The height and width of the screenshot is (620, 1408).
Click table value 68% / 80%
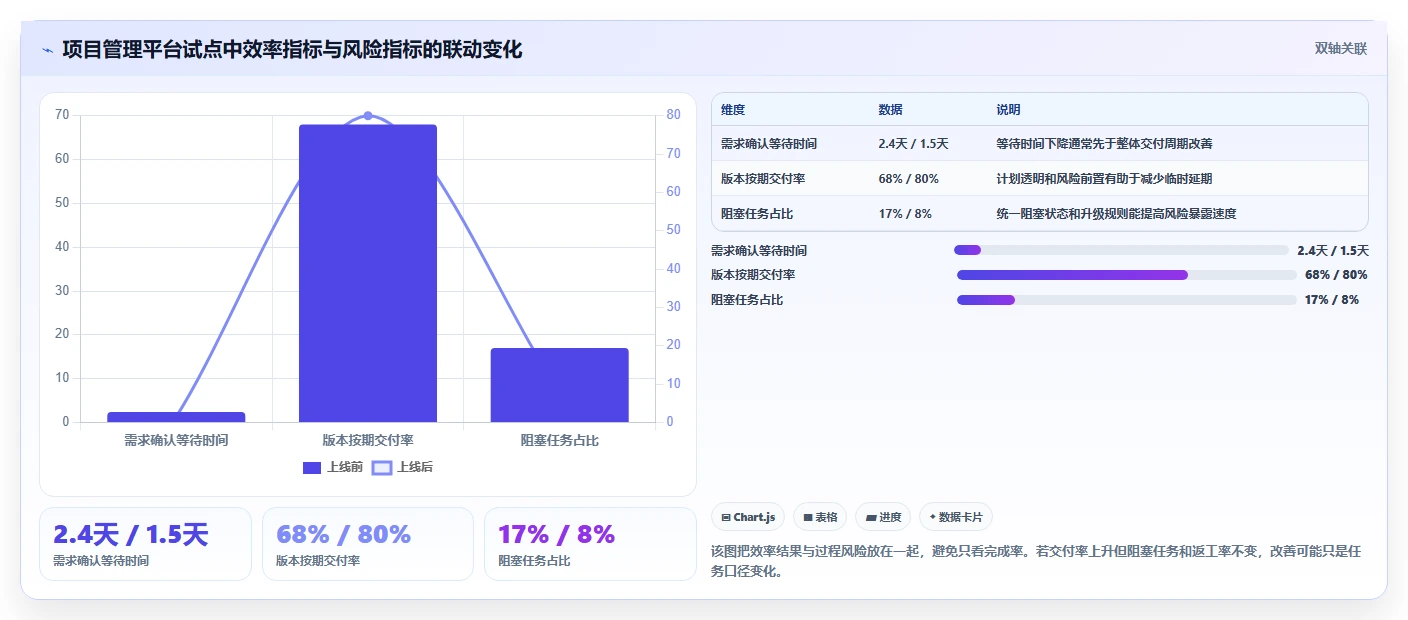pos(908,179)
